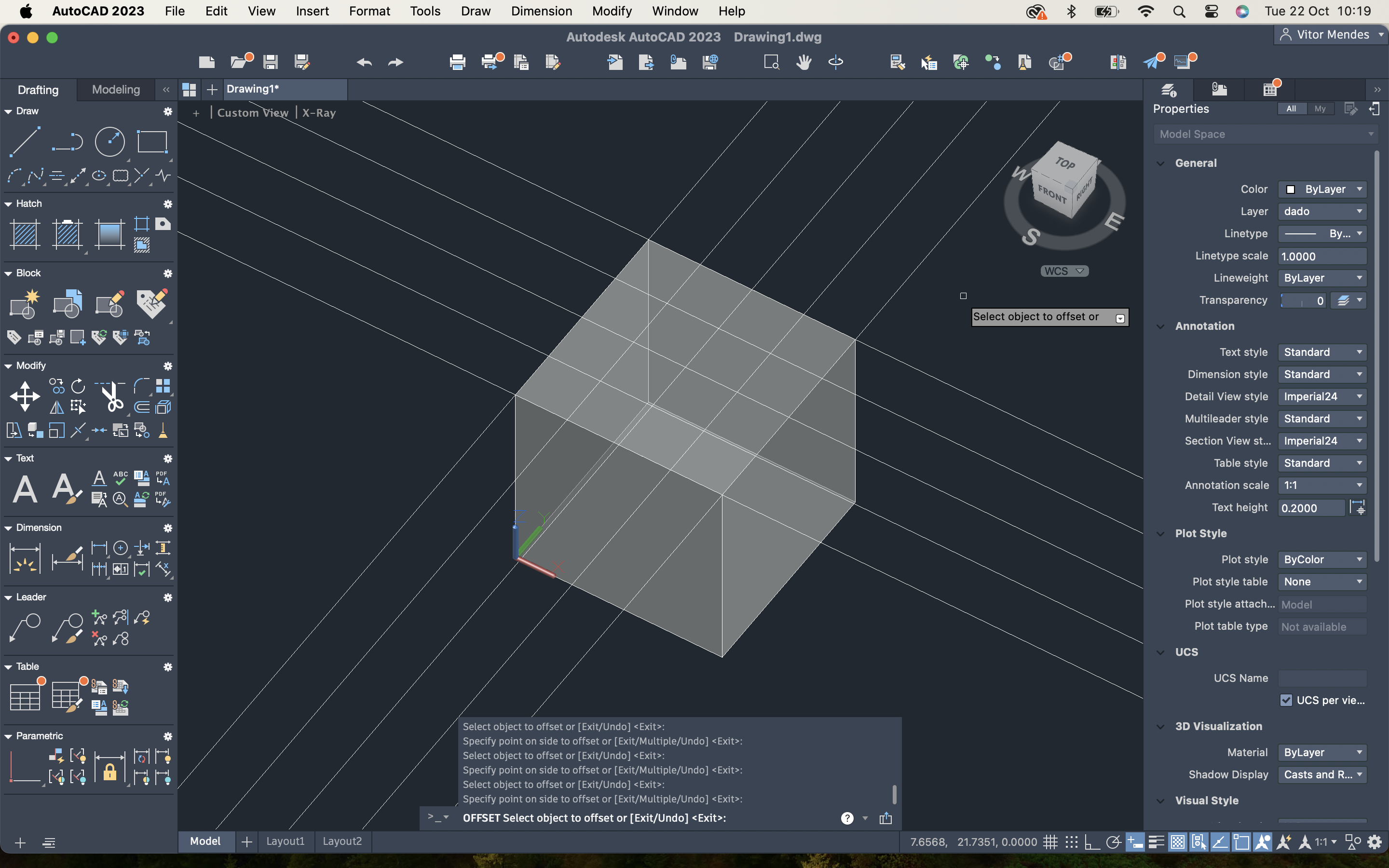Select the Multiline Text tool
This screenshot has width=1389, height=868.
[25, 489]
